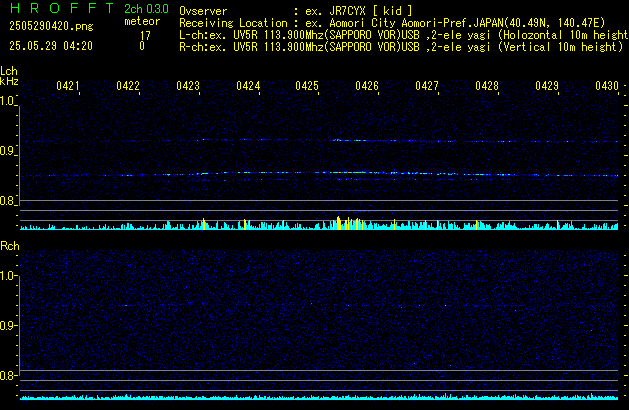The image size is (629, 410).
Task: Click the Lch 0.8 kHz axis label
Action: pos(7,201)
